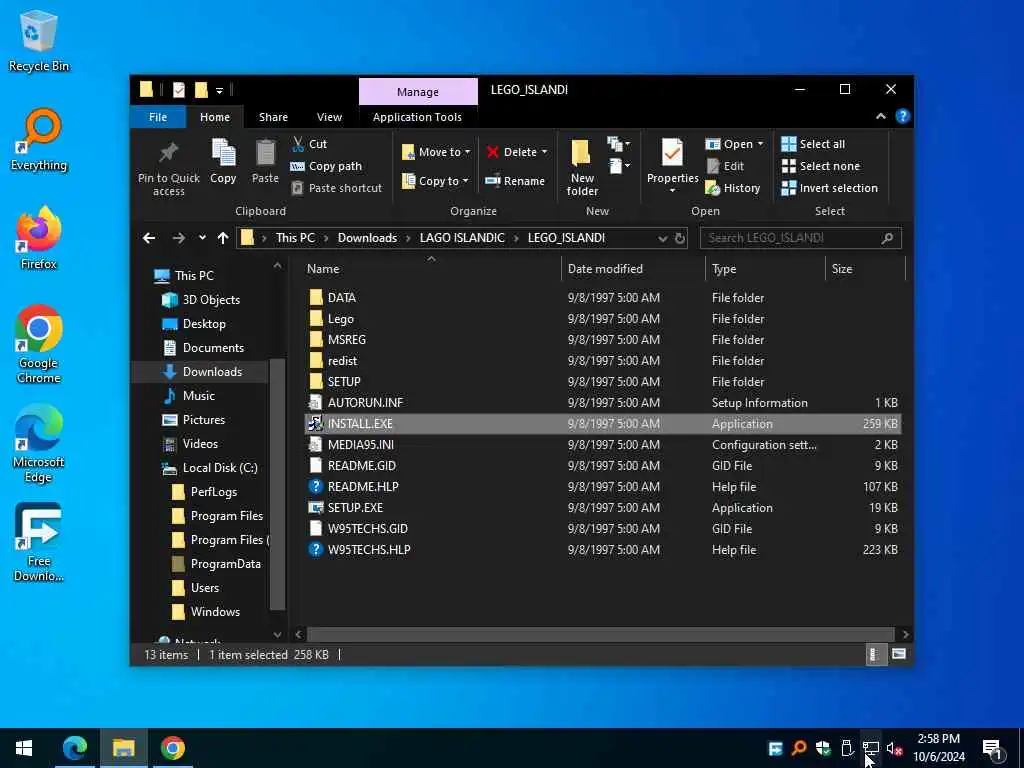The height and width of the screenshot is (768, 1024).
Task: Collapse the ribbon with chevron
Action: 881,116
